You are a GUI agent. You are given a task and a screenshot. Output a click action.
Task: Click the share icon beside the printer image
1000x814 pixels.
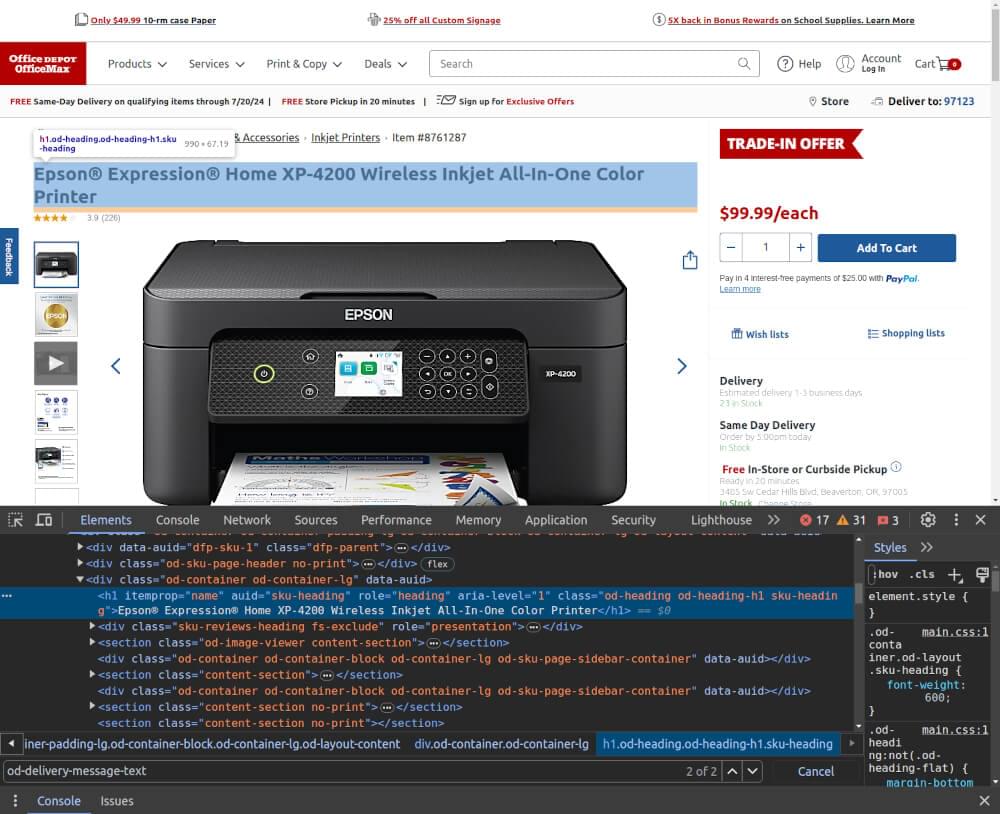689,258
